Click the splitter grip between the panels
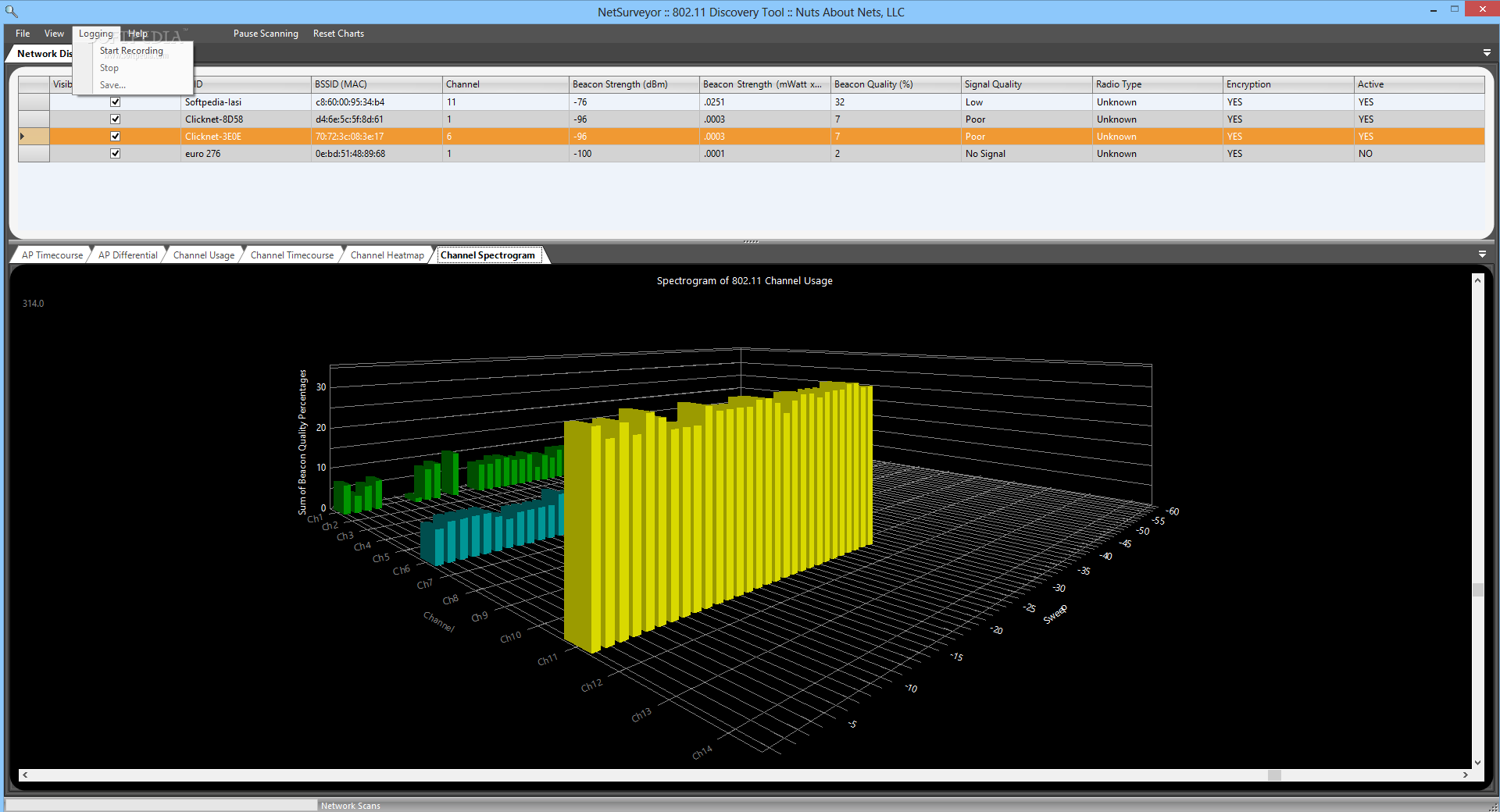This screenshot has width=1500, height=812. (x=751, y=242)
